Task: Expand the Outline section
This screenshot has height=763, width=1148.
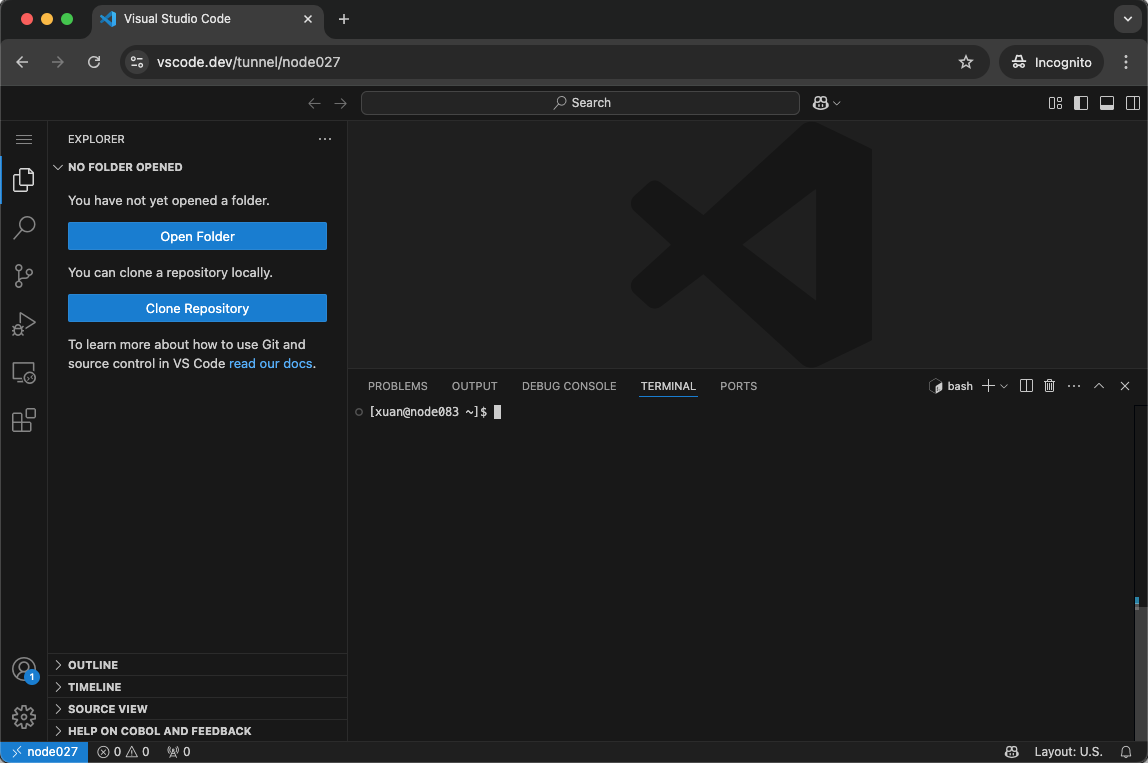Action: (x=197, y=665)
